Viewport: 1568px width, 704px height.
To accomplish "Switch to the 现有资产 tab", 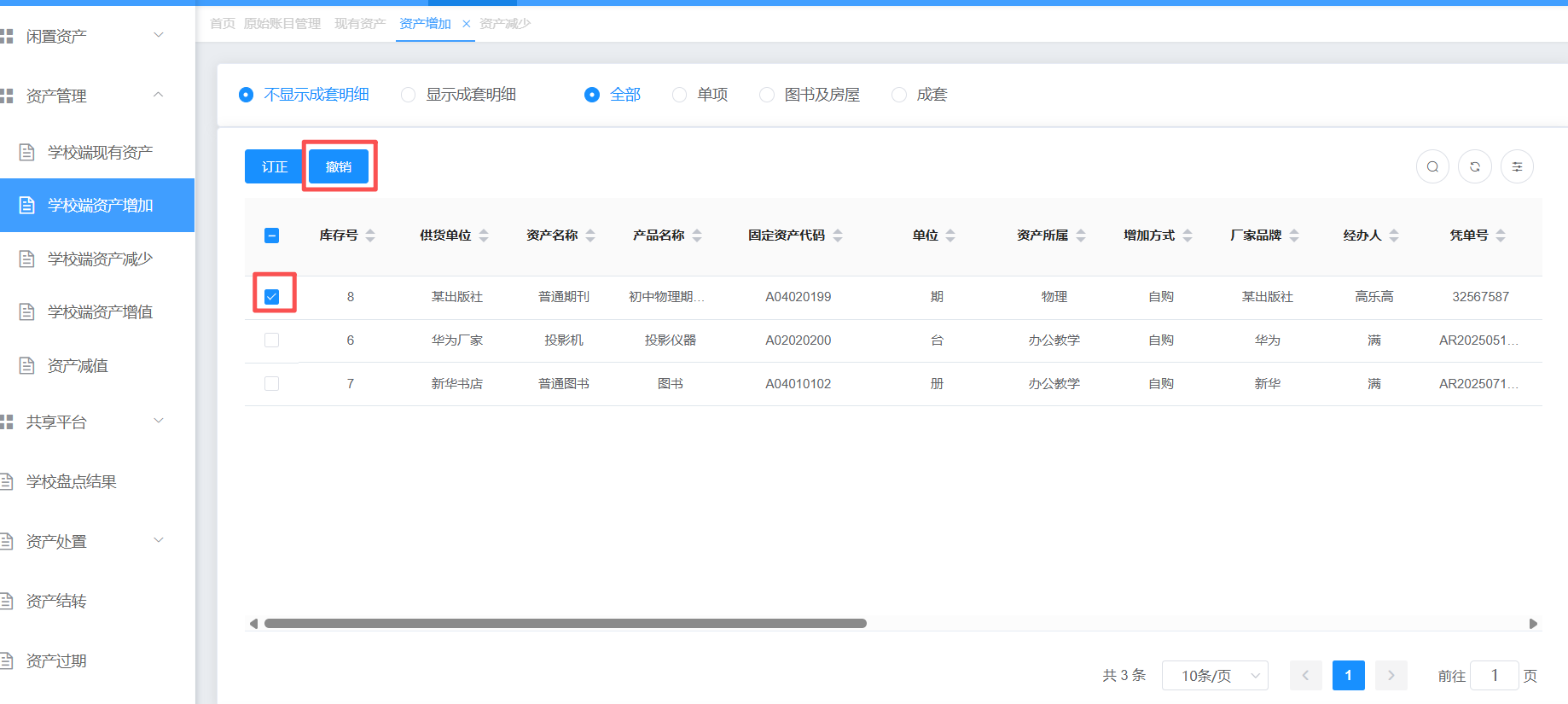I will click(x=359, y=24).
